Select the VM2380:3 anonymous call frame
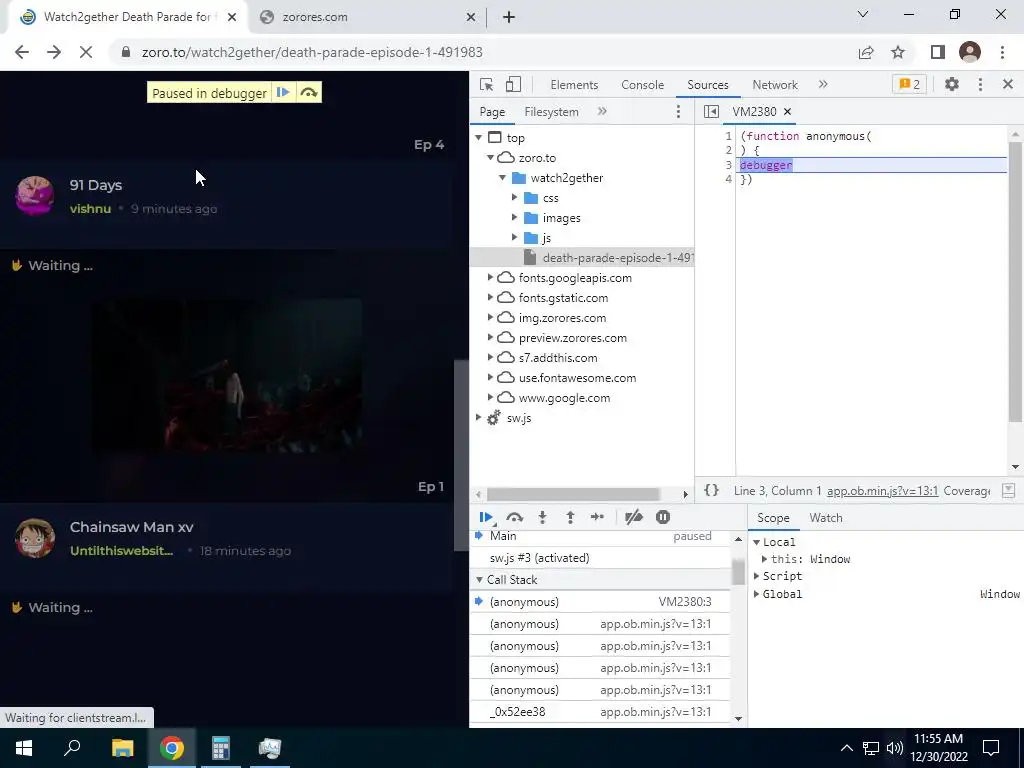 [x=600, y=601]
